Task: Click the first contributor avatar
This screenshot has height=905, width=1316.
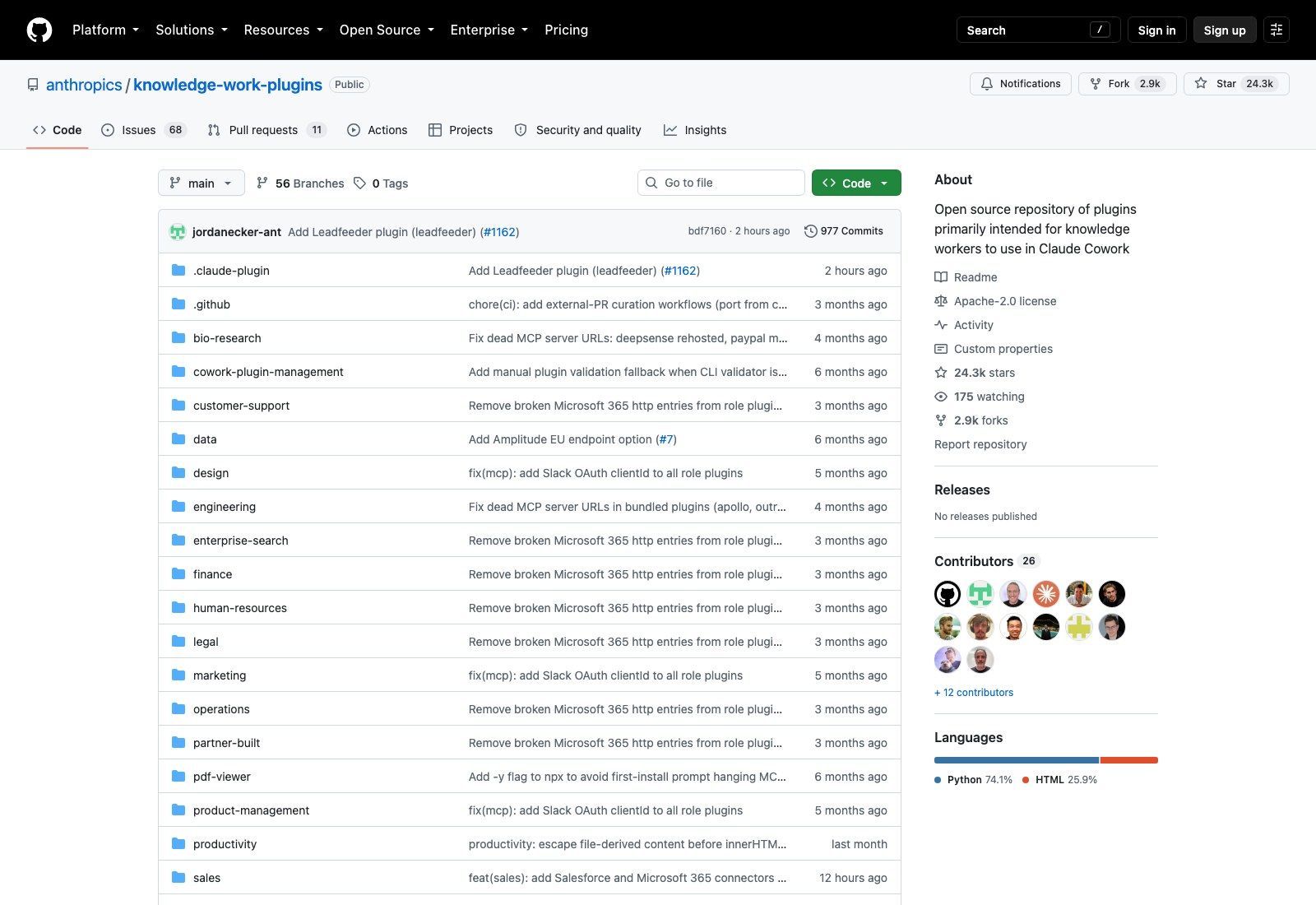Action: [x=948, y=594]
